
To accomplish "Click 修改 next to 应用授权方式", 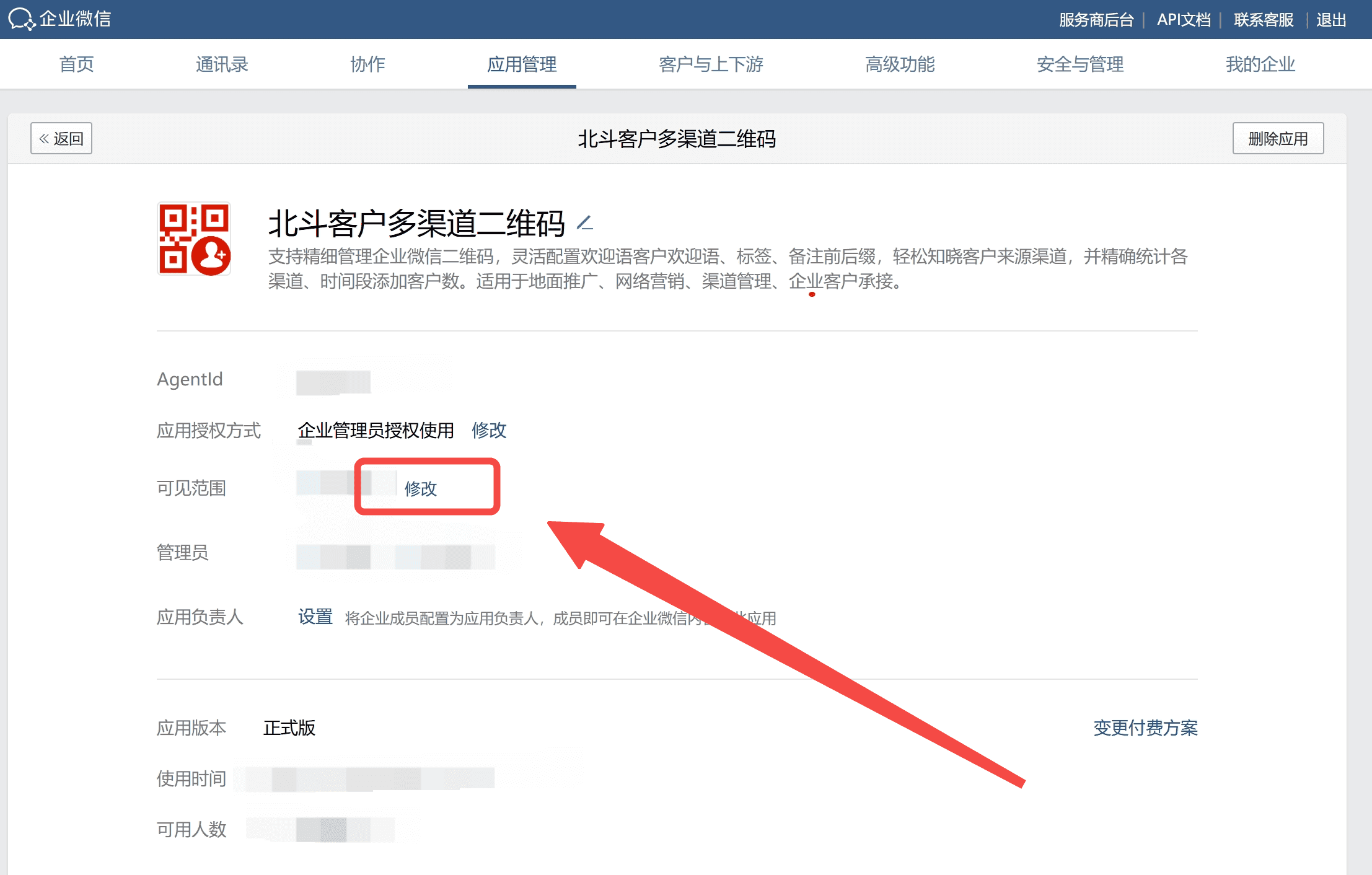I will [x=489, y=430].
